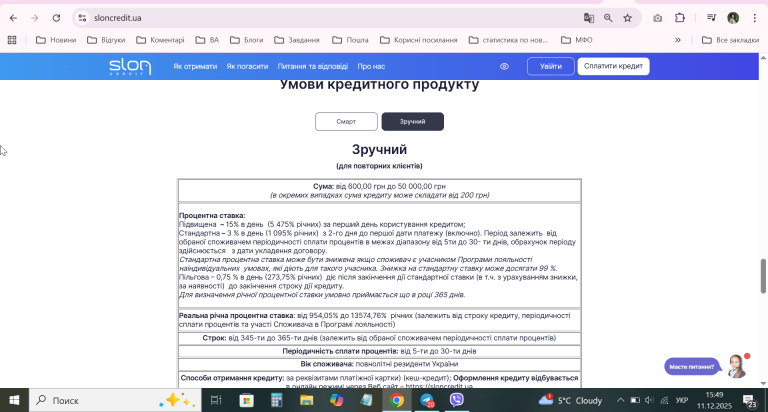Open the 5°C Cloudy weather widget
The height and width of the screenshot is (412, 768).
tap(570, 400)
